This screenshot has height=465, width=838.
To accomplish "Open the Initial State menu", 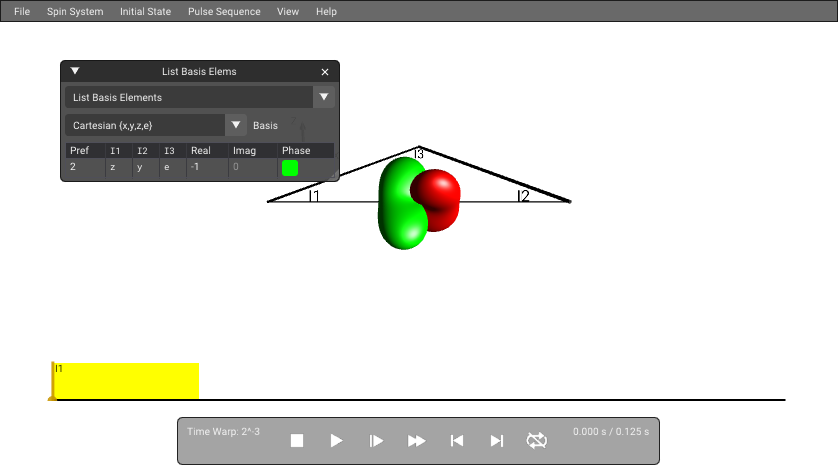I will coord(145,11).
